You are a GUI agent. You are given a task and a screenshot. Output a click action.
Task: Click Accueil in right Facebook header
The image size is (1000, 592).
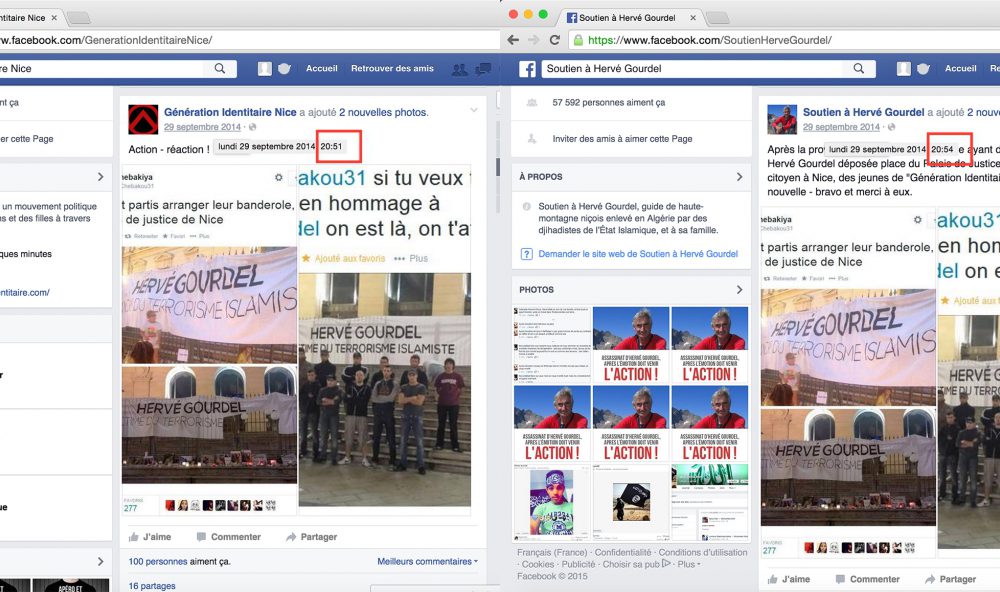[960, 68]
